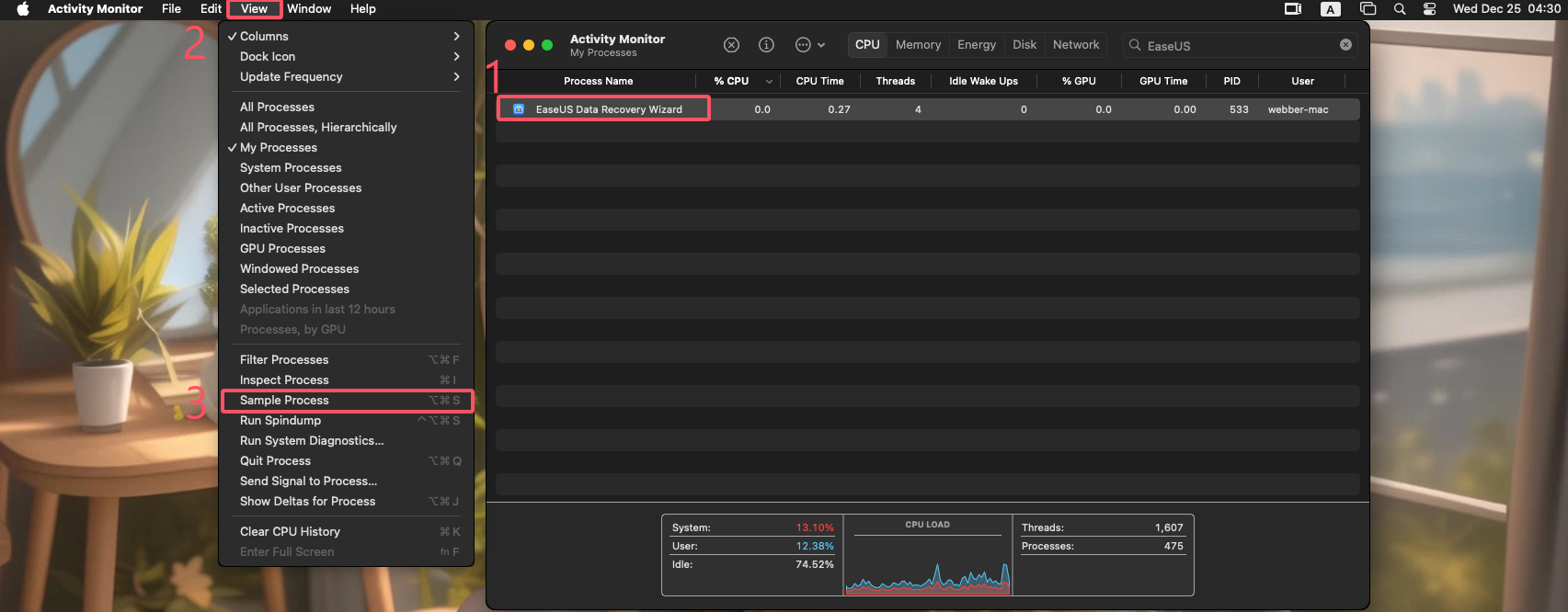Click Show Deltas for Process

(x=346, y=501)
